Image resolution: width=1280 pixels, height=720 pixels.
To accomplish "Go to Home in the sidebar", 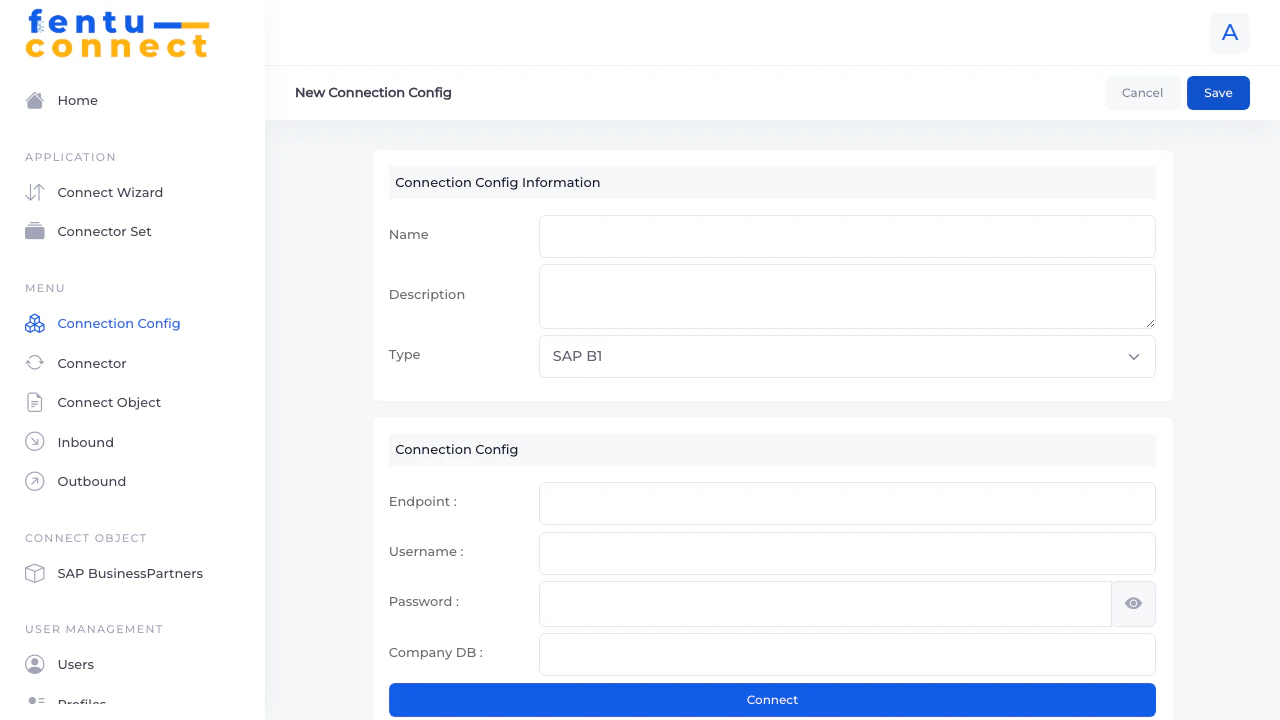I will click(x=77, y=100).
